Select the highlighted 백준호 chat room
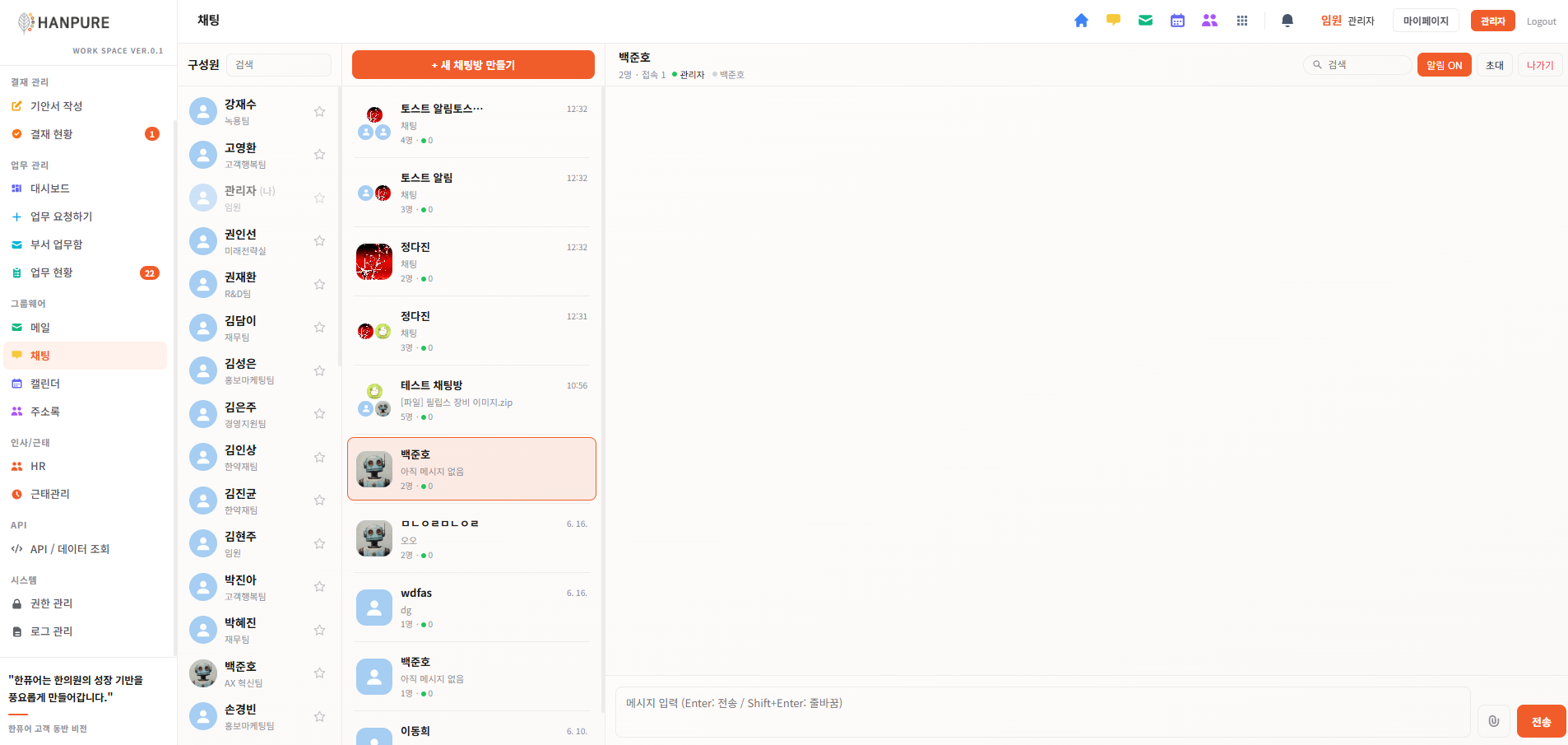 point(471,469)
